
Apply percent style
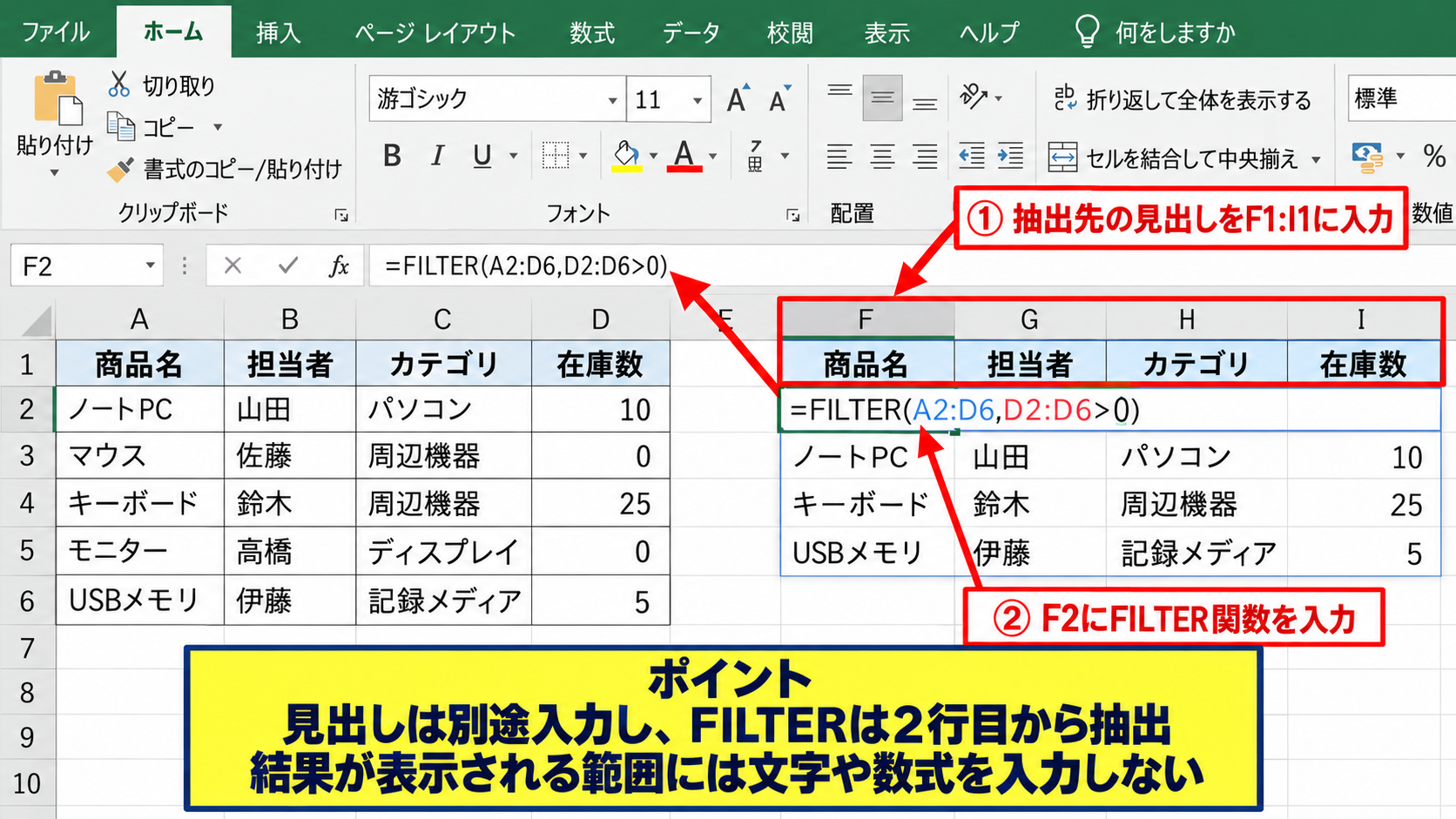click(1434, 157)
